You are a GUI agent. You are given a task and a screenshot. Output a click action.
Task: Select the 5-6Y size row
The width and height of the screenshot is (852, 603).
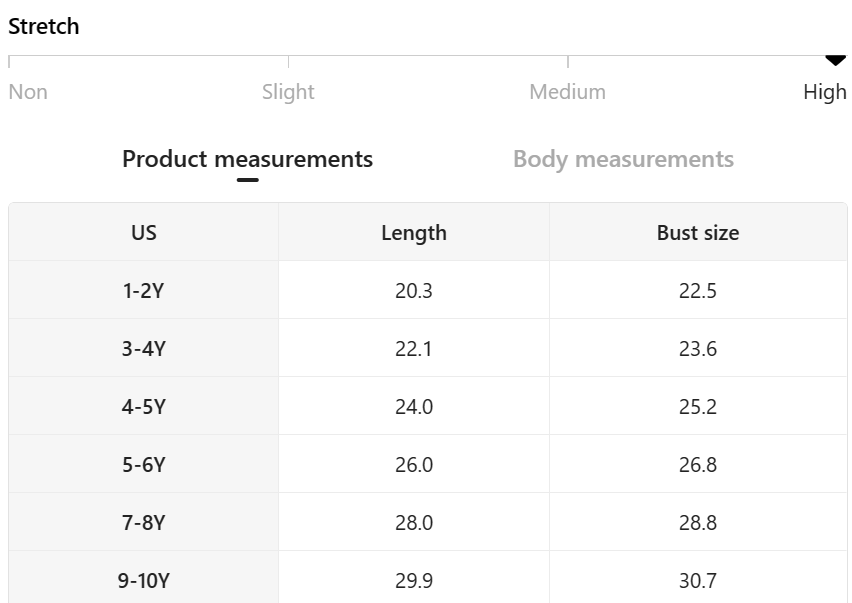pos(144,465)
